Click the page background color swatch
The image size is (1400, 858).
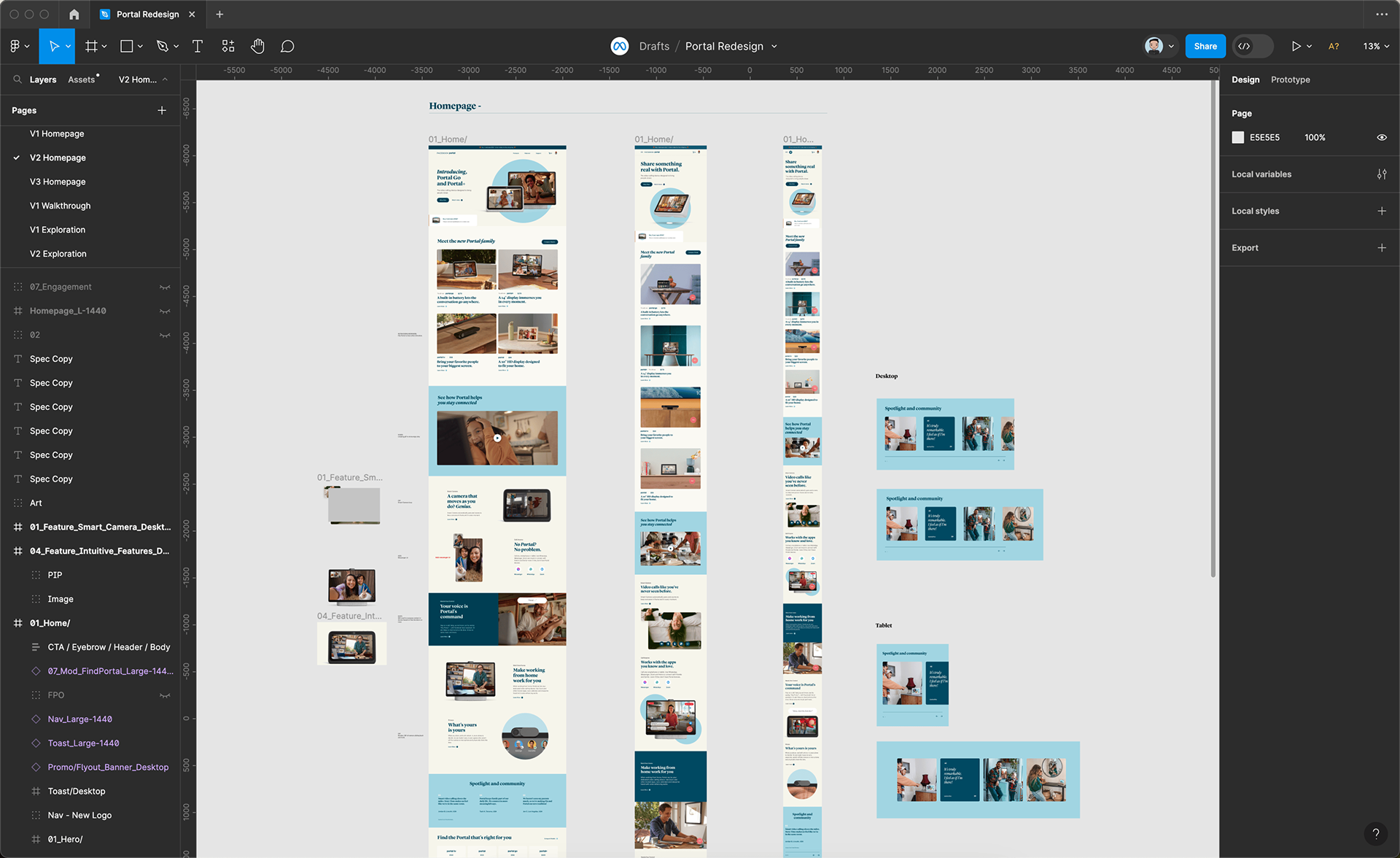pos(1238,137)
